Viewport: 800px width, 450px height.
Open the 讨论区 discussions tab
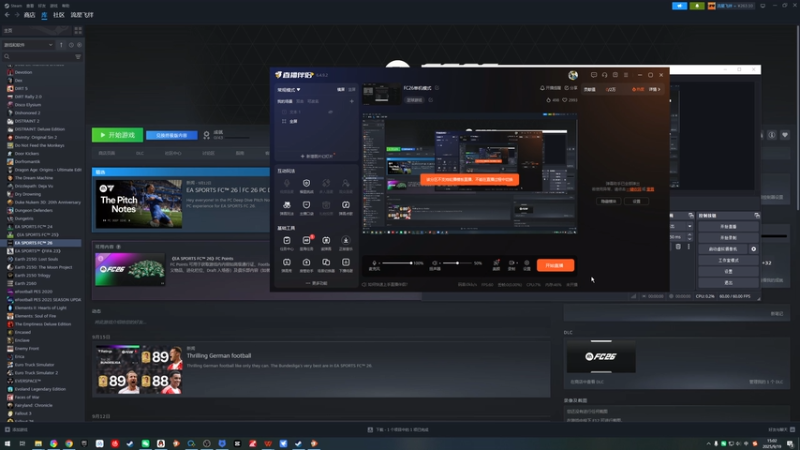pos(208,153)
